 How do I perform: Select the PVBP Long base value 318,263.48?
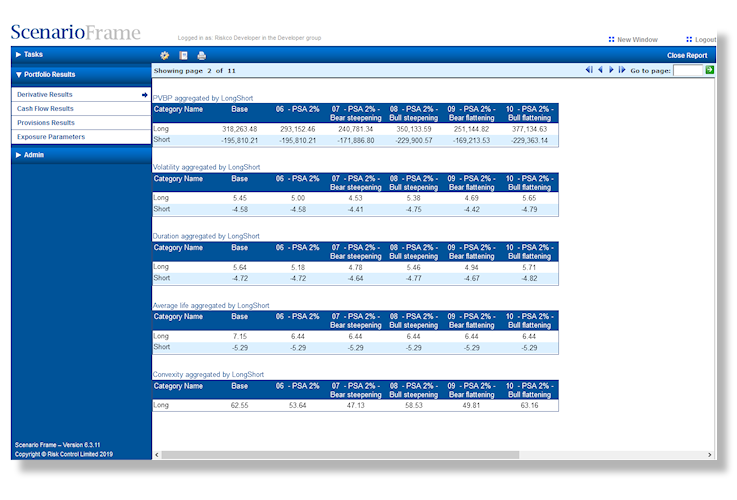tap(240, 129)
